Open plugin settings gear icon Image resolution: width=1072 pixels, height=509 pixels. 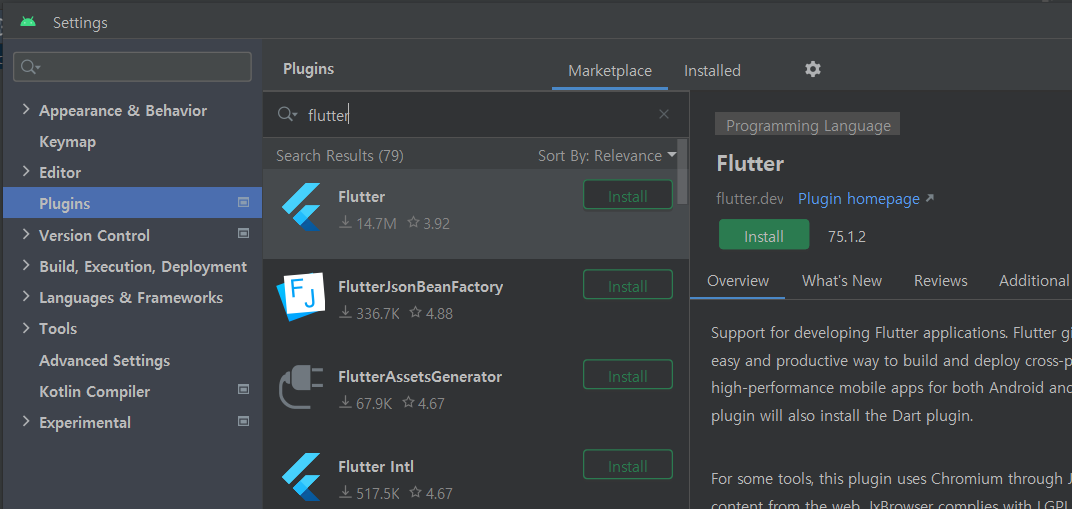(x=812, y=69)
